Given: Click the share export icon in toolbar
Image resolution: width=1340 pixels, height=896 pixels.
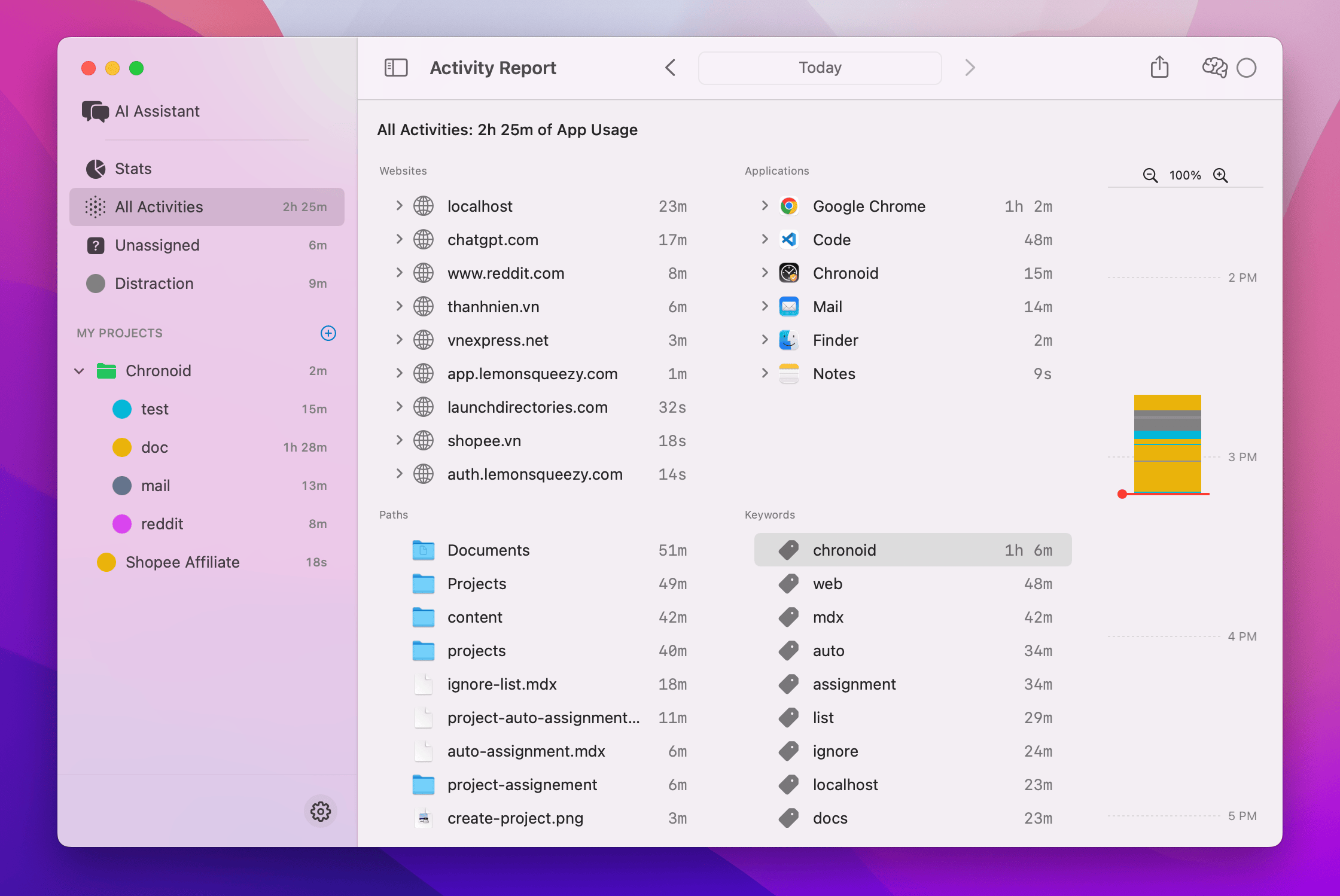Looking at the screenshot, I should (x=1159, y=68).
